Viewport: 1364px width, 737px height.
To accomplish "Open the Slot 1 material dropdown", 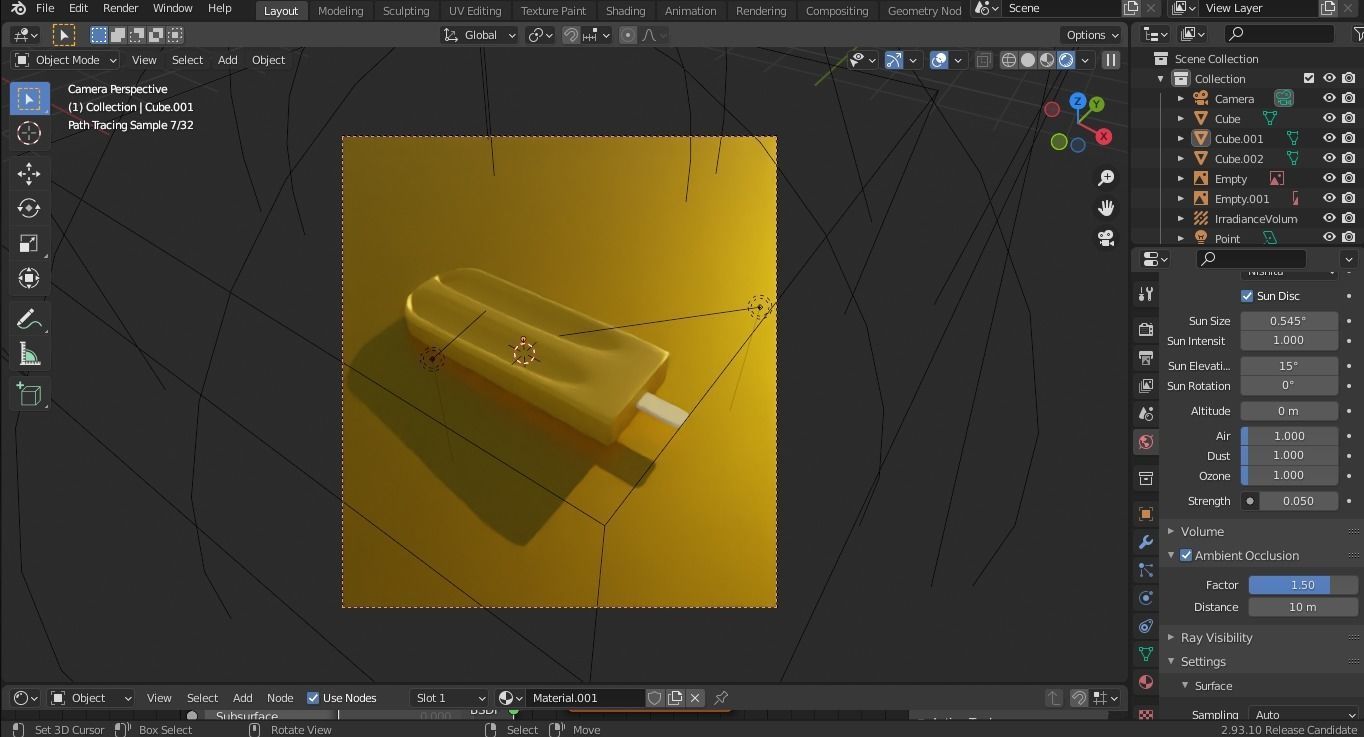I will point(449,698).
